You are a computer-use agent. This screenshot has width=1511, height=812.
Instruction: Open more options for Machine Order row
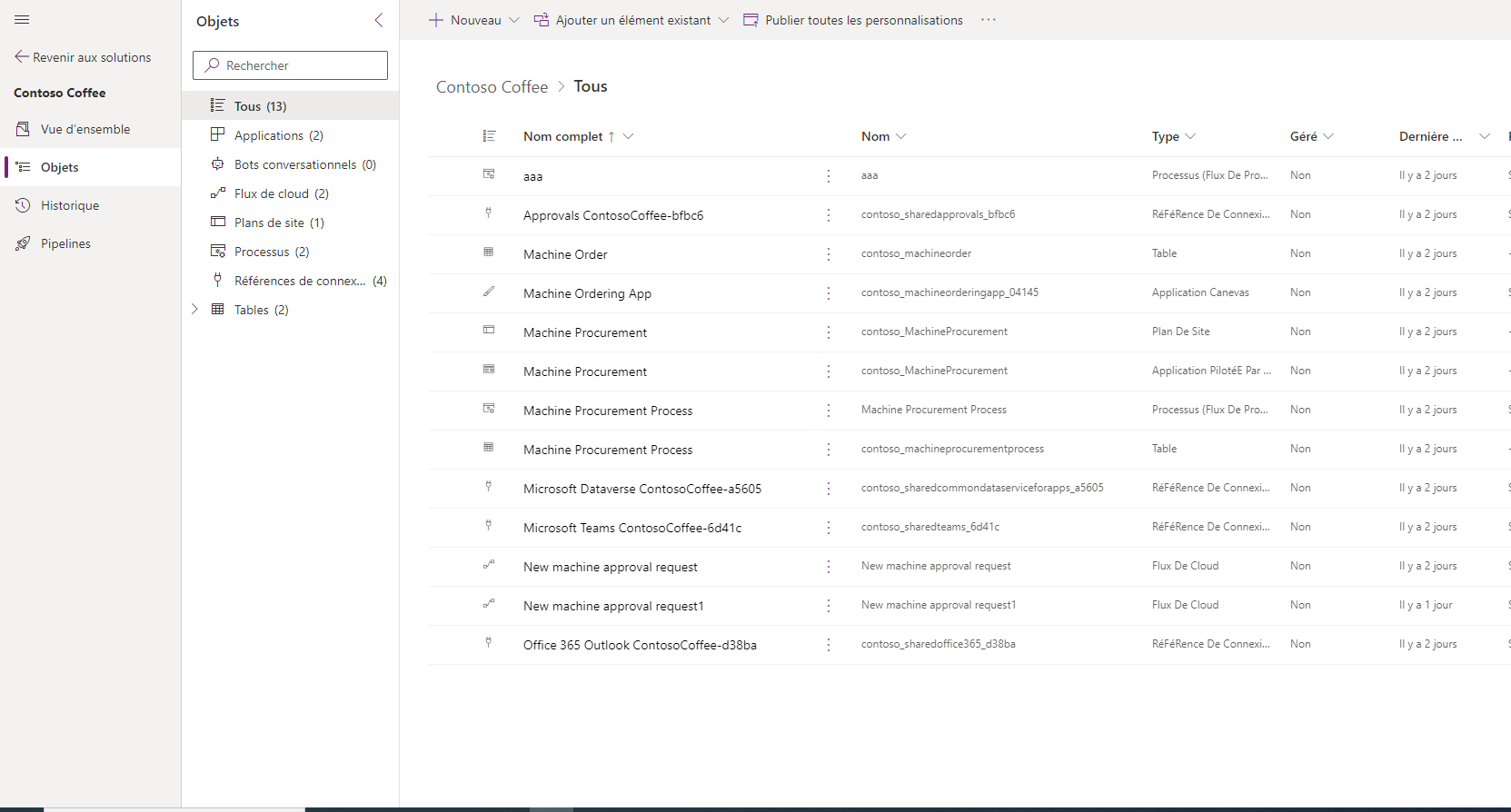point(829,254)
